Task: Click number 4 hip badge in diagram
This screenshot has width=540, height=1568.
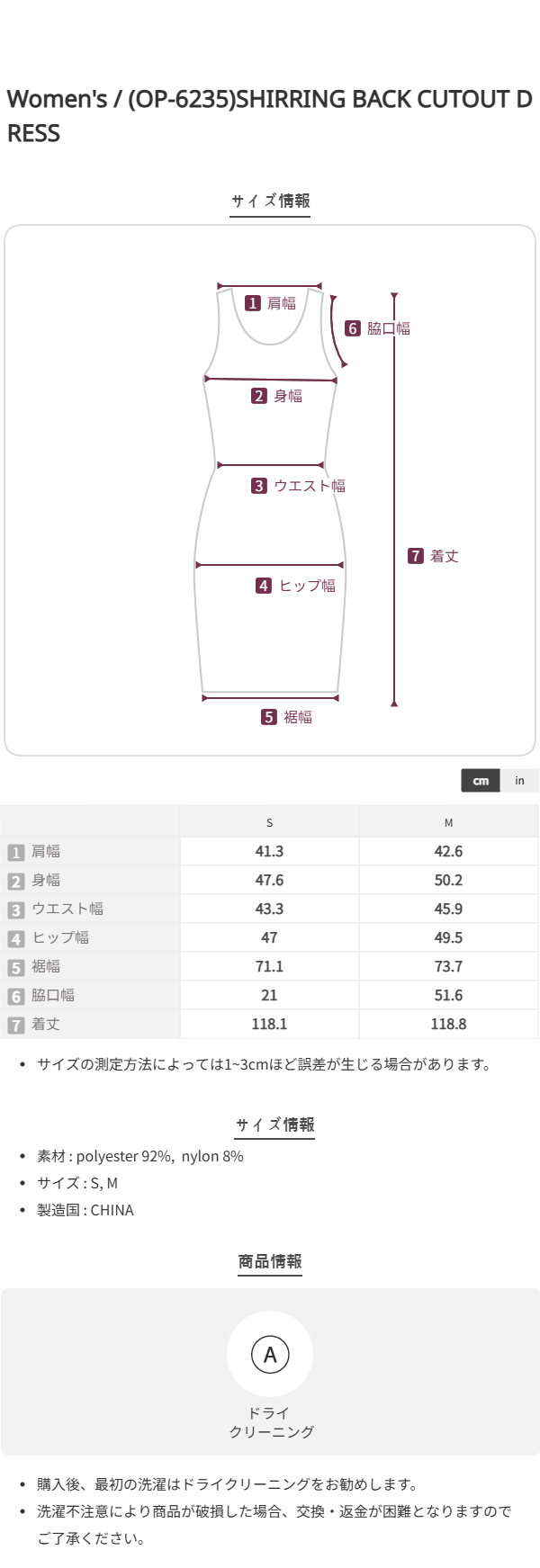Action: [264, 586]
